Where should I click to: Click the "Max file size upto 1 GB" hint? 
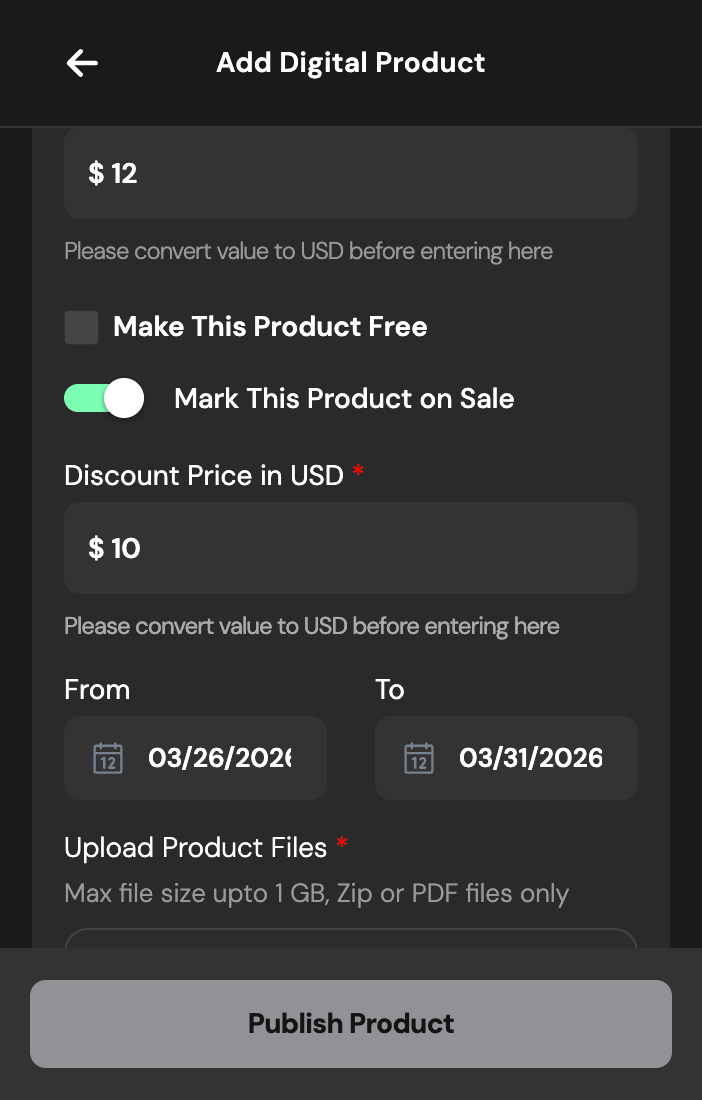(316, 893)
